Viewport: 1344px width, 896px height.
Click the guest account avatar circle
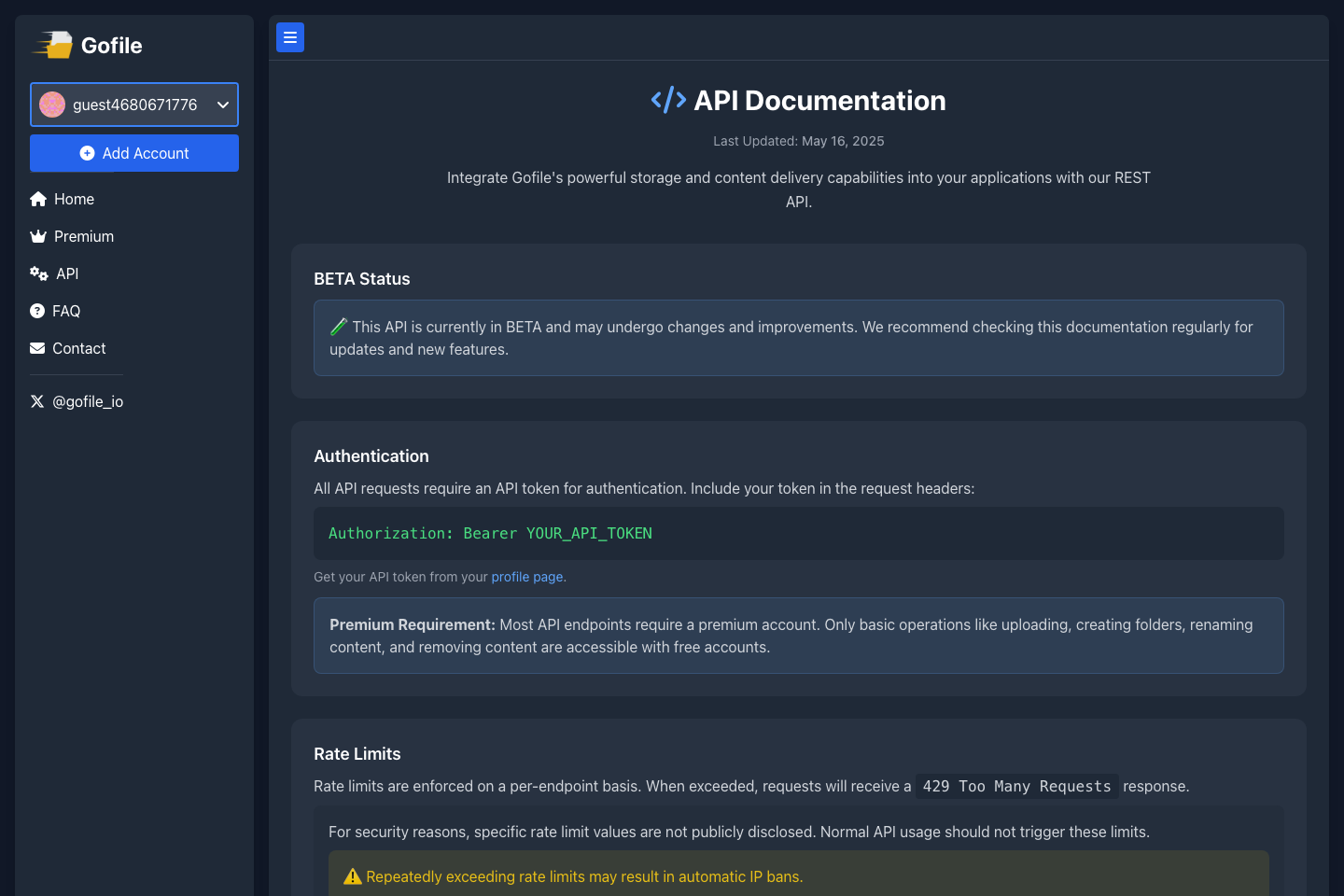[x=52, y=105]
